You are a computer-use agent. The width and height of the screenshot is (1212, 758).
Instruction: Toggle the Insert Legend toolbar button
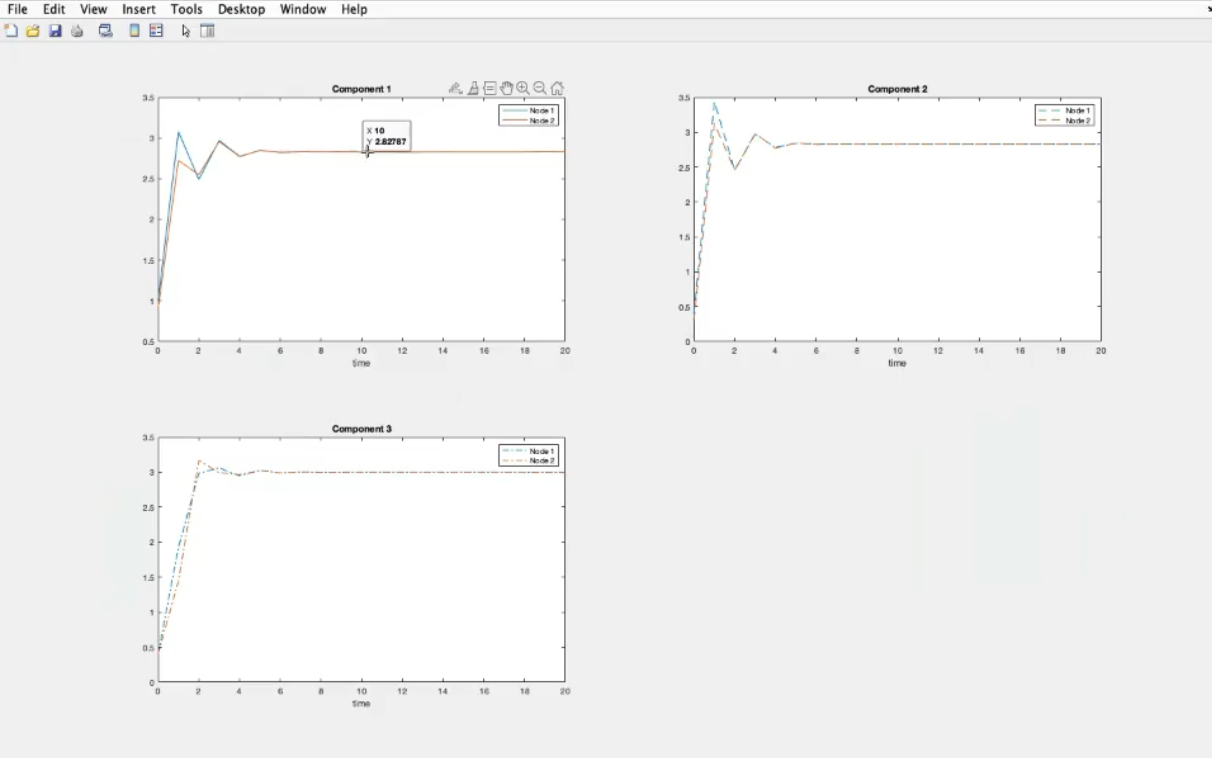click(156, 31)
